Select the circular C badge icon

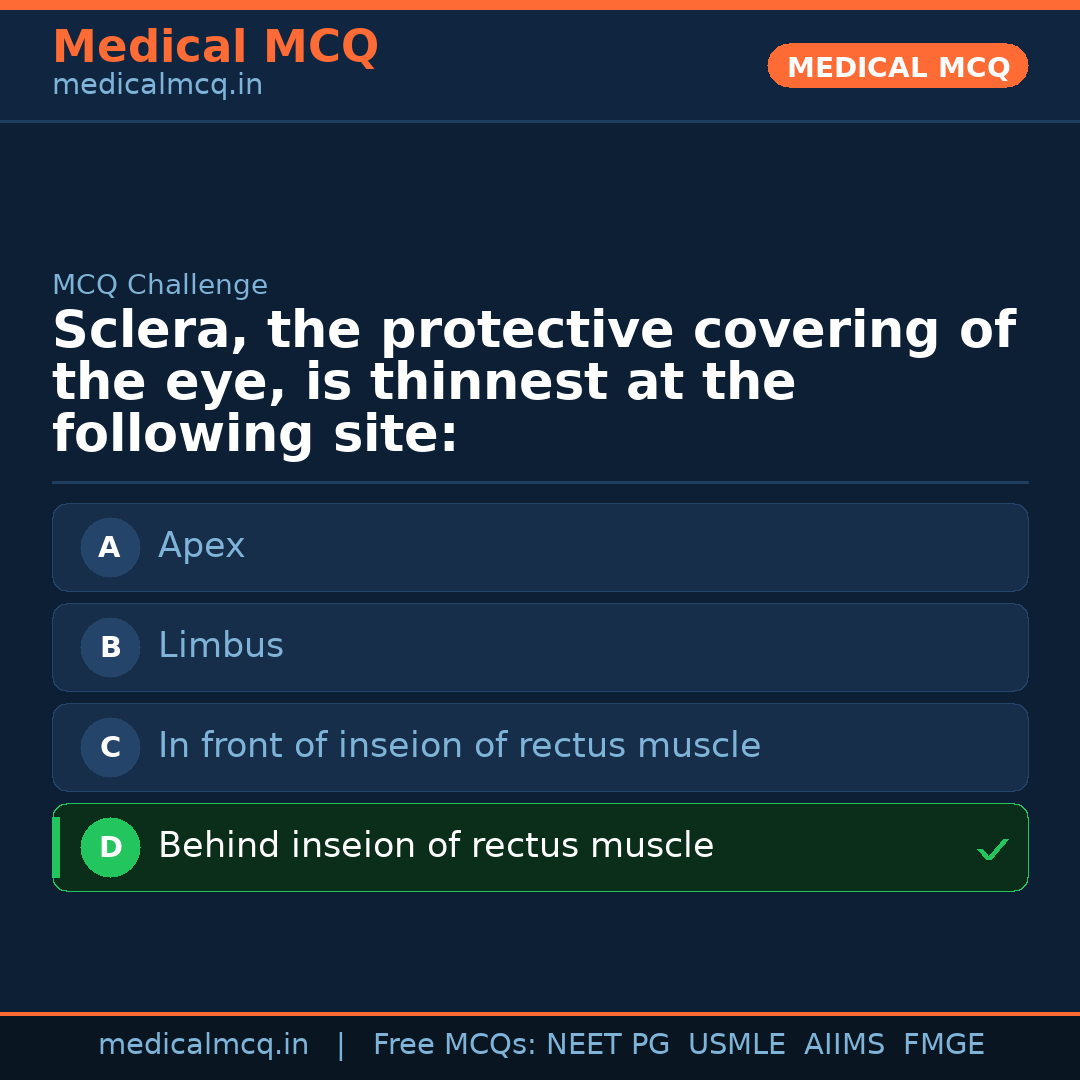tap(110, 747)
